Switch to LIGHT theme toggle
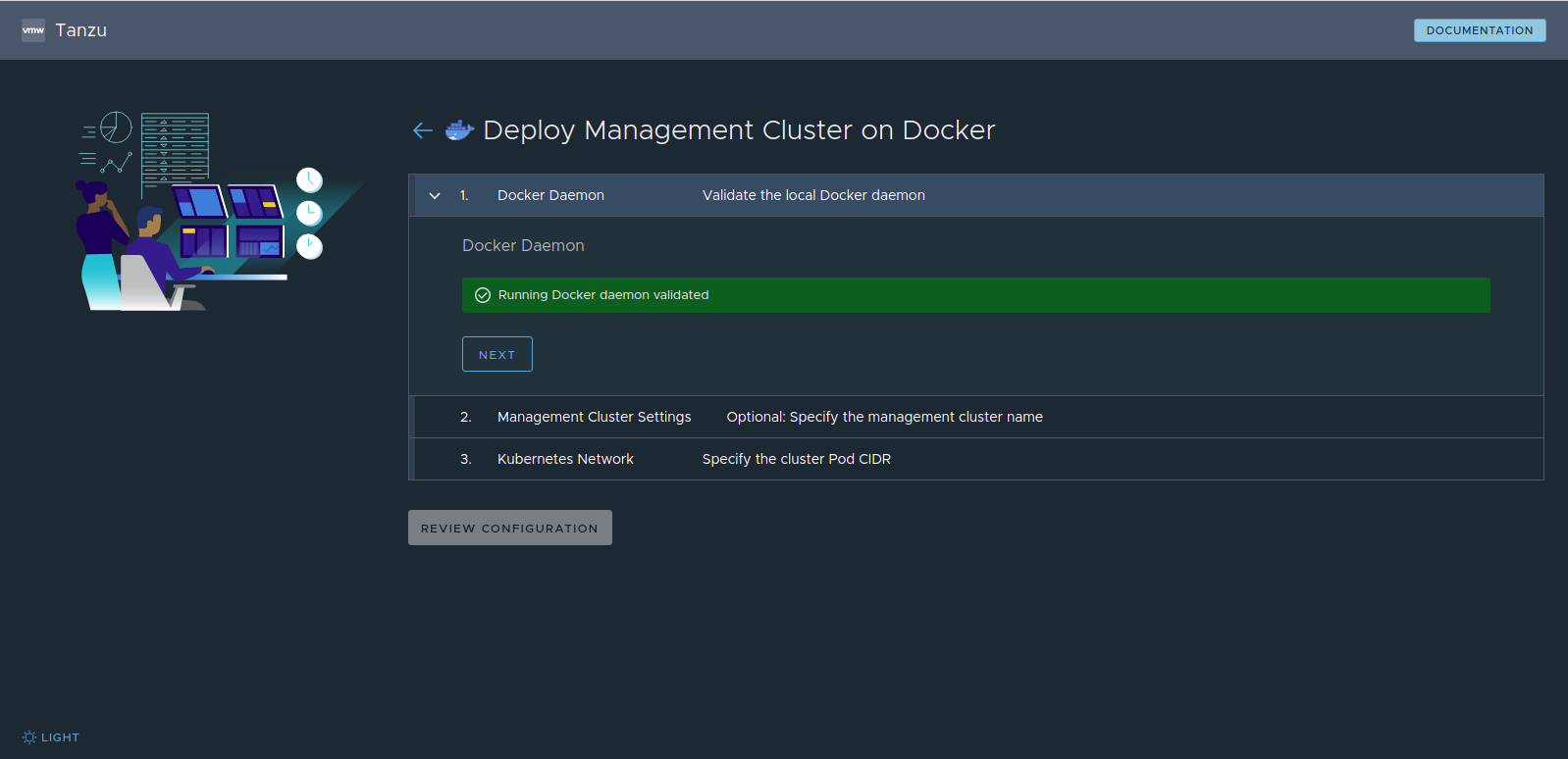This screenshot has width=1568, height=759. pos(51,737)
